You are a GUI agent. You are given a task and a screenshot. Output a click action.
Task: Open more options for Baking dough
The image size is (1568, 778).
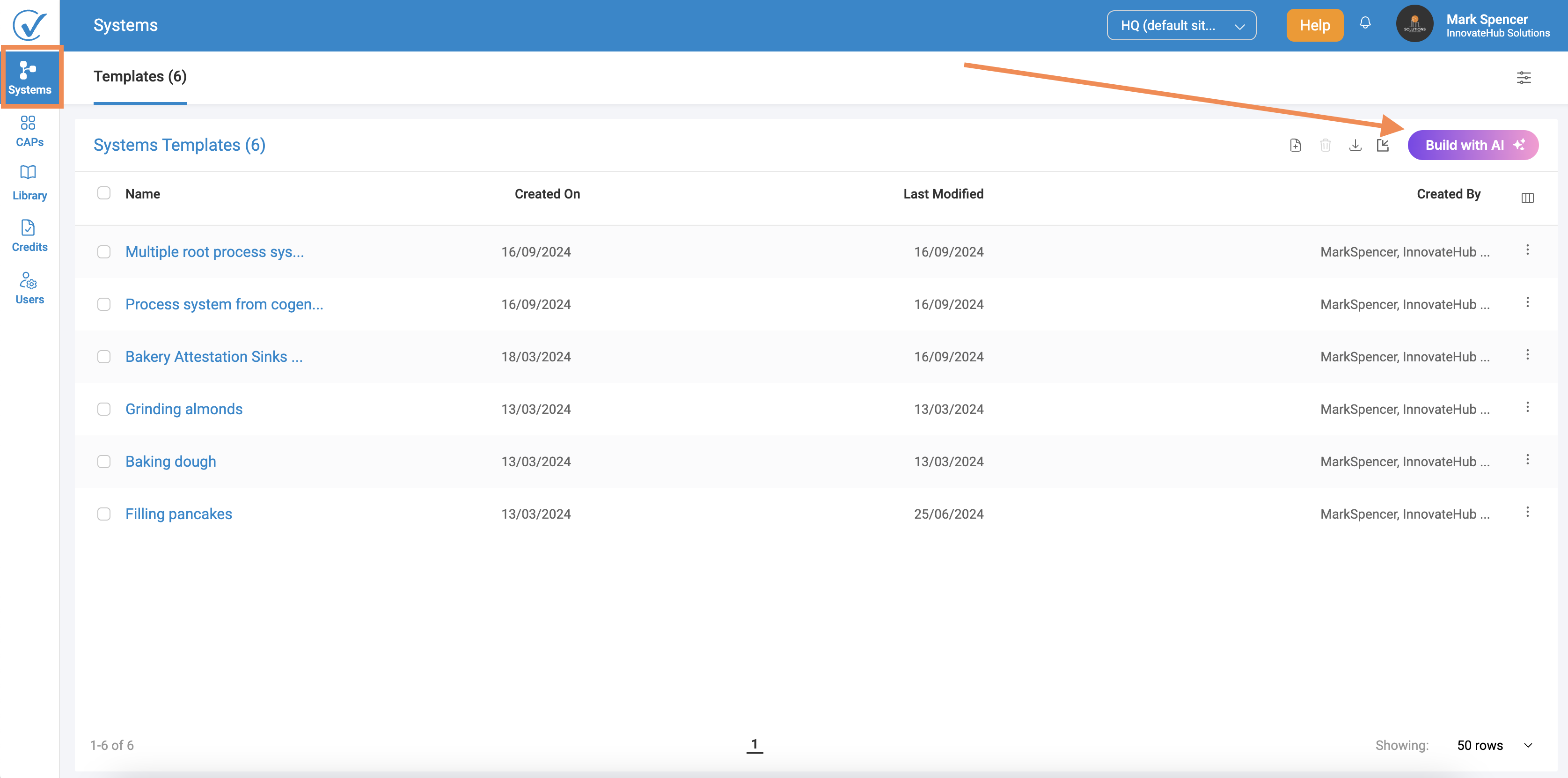coord(1527,459)
